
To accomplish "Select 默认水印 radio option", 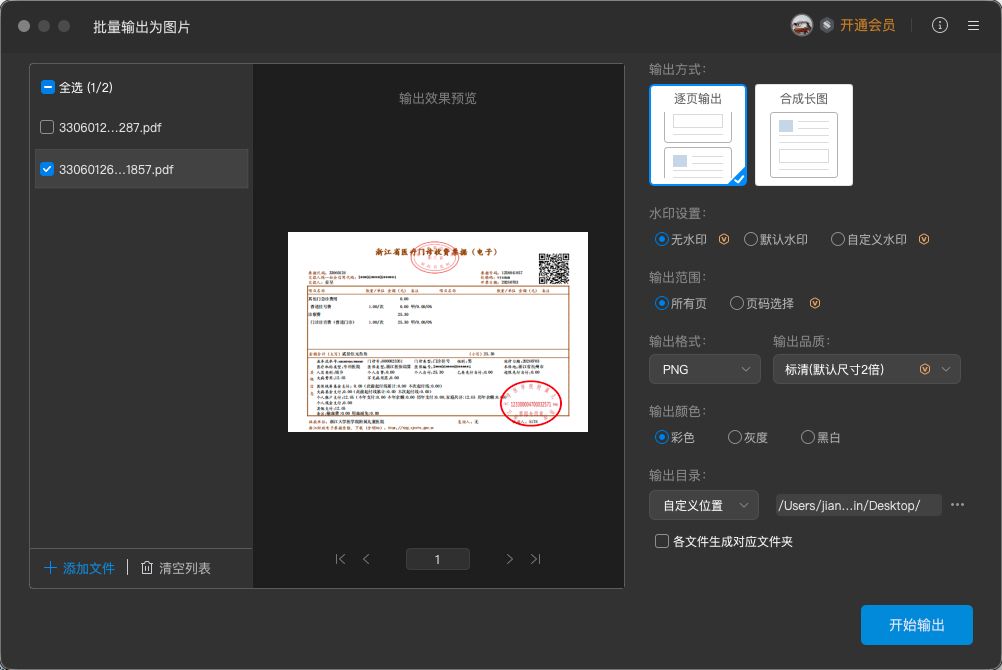I will click(751, 239).
